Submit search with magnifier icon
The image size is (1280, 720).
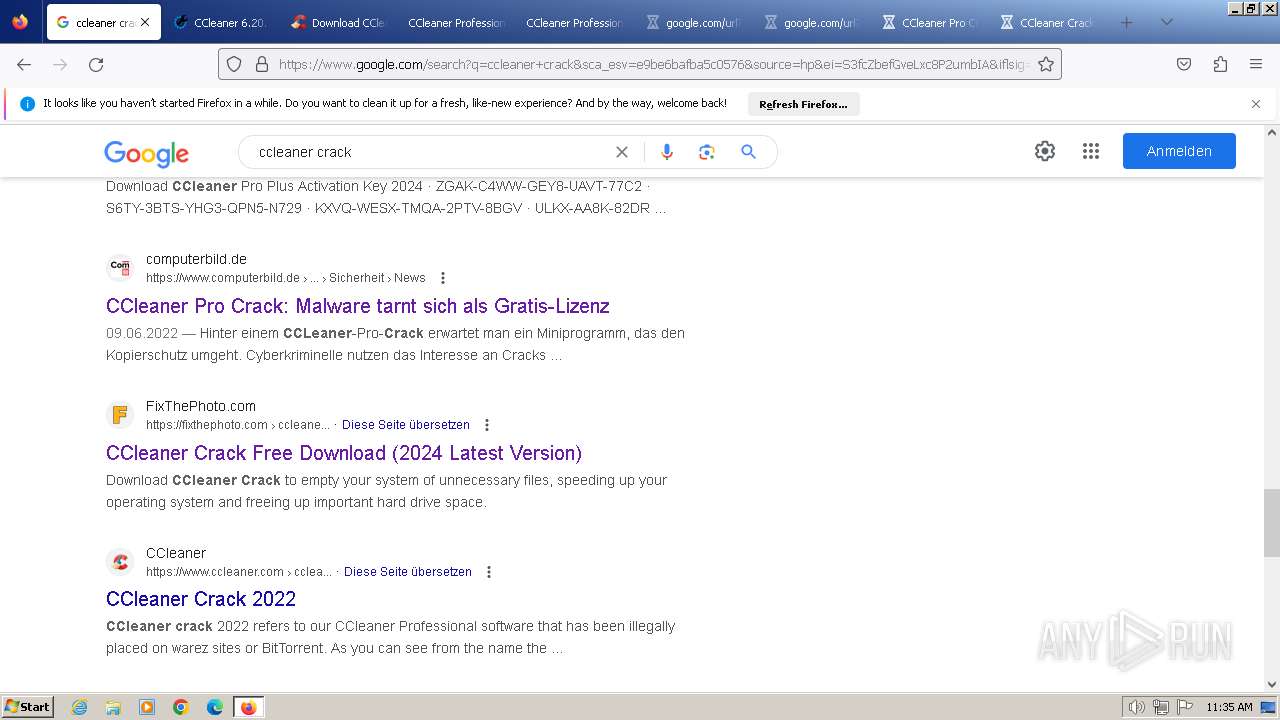click(x=748, y=152)
